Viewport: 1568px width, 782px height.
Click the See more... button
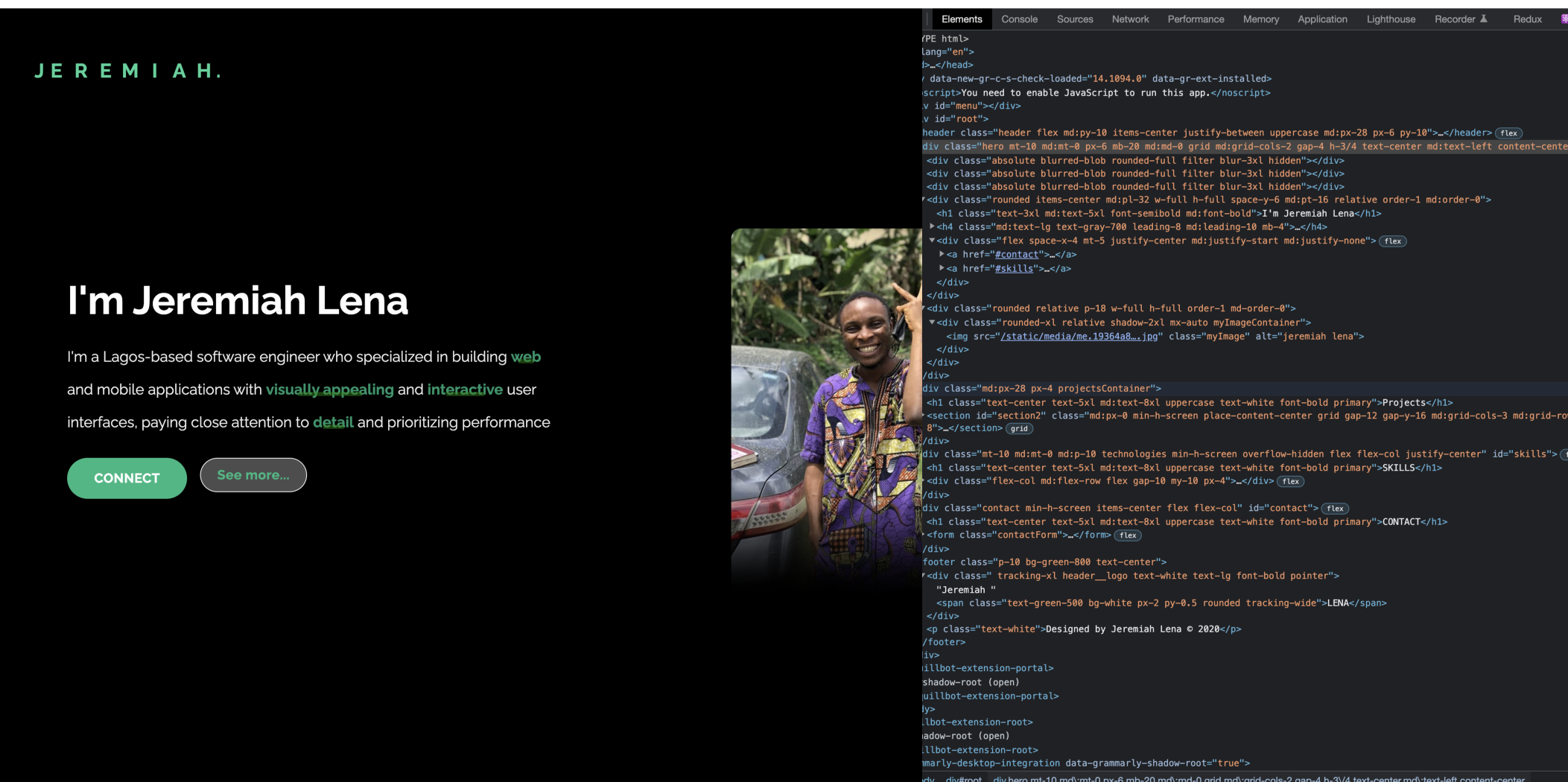coord(253,475)
